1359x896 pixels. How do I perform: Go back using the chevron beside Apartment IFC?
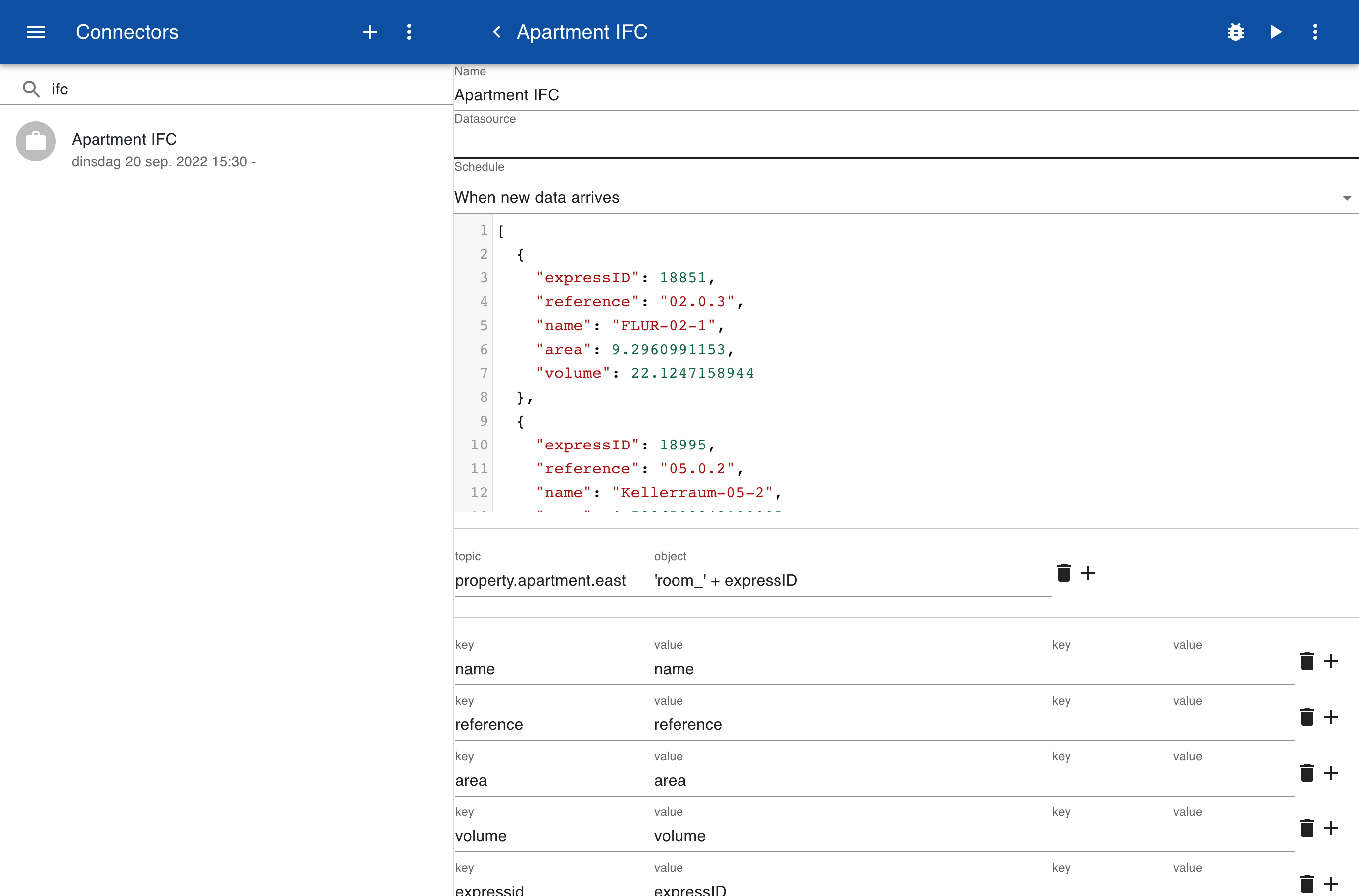click(x=497, y=32)
